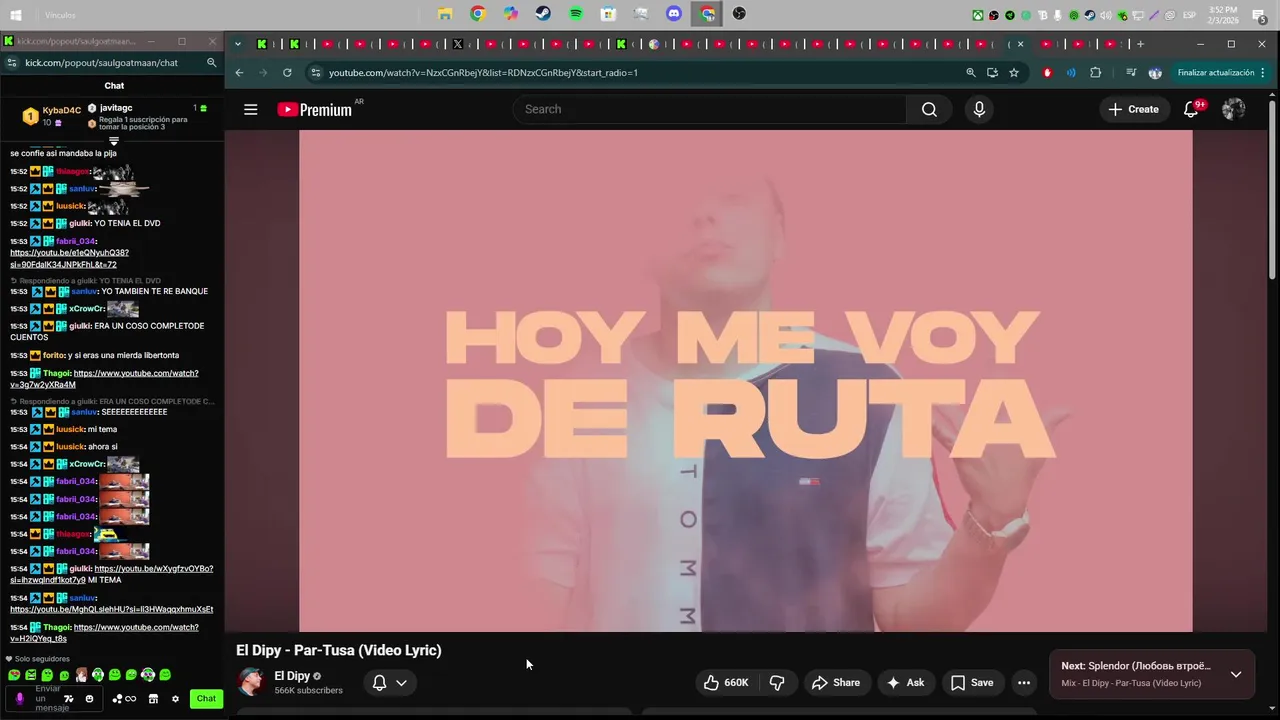The image size is (1280, 720).
Task: Click the Ask button
Action: coord(905,683)
